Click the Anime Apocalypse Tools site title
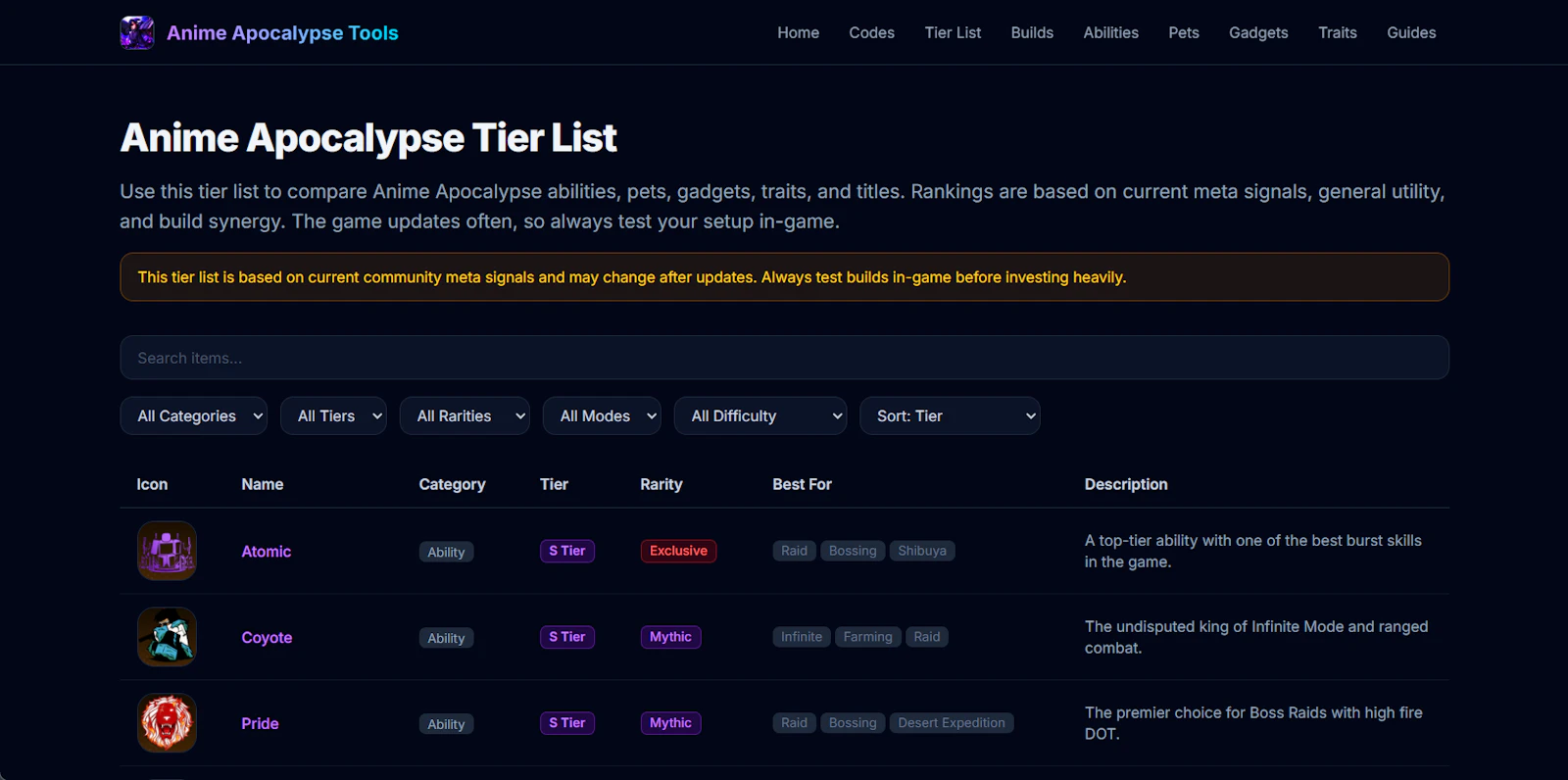The image size is (1568, 780). [x=282, y=32]
